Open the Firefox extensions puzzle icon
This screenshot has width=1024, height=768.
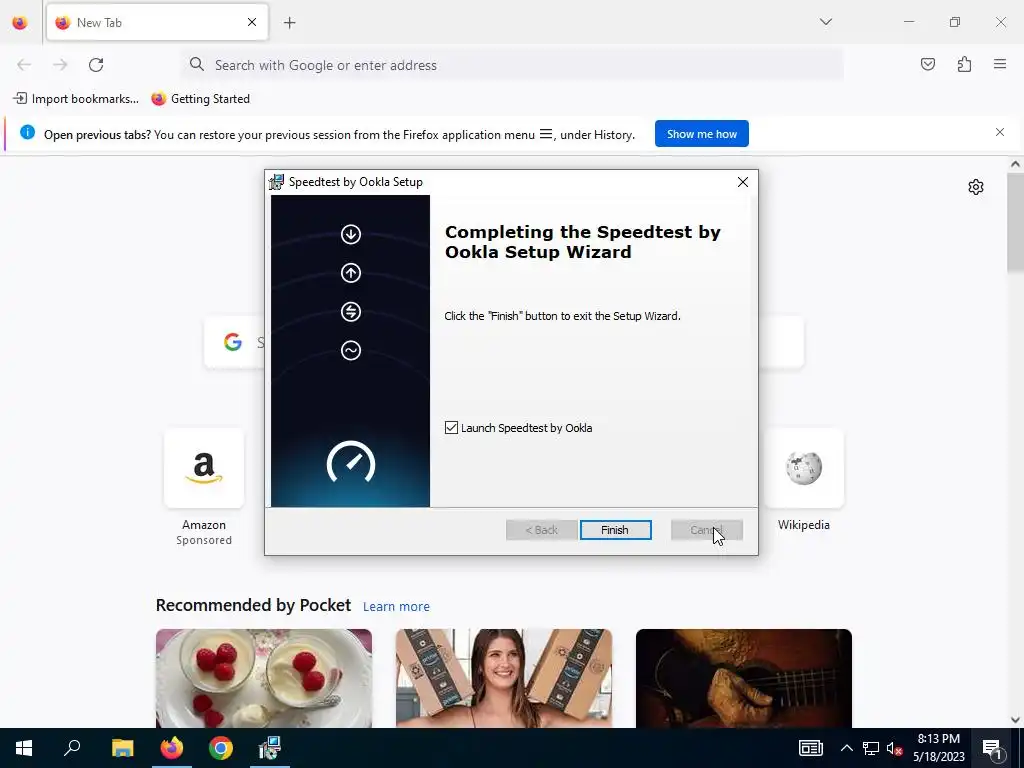pyautogui.click(x=964, y=64)
